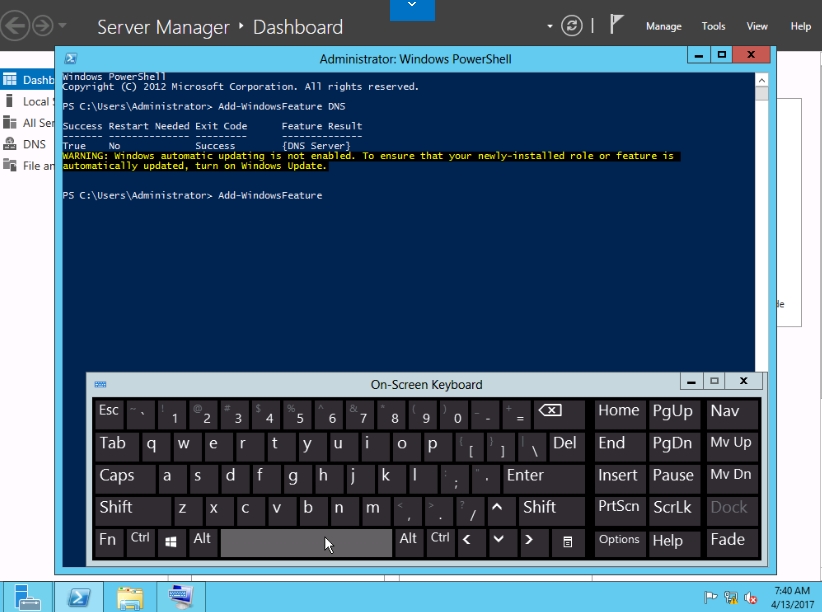Toggle the right Ctrl key

tap(440, 542)
